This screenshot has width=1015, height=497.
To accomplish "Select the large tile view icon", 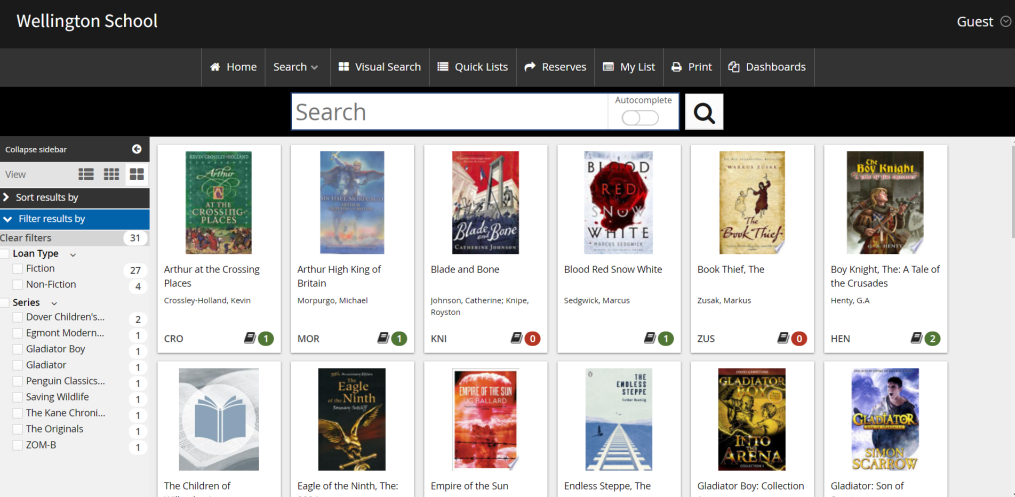I will tap(137, 174).
